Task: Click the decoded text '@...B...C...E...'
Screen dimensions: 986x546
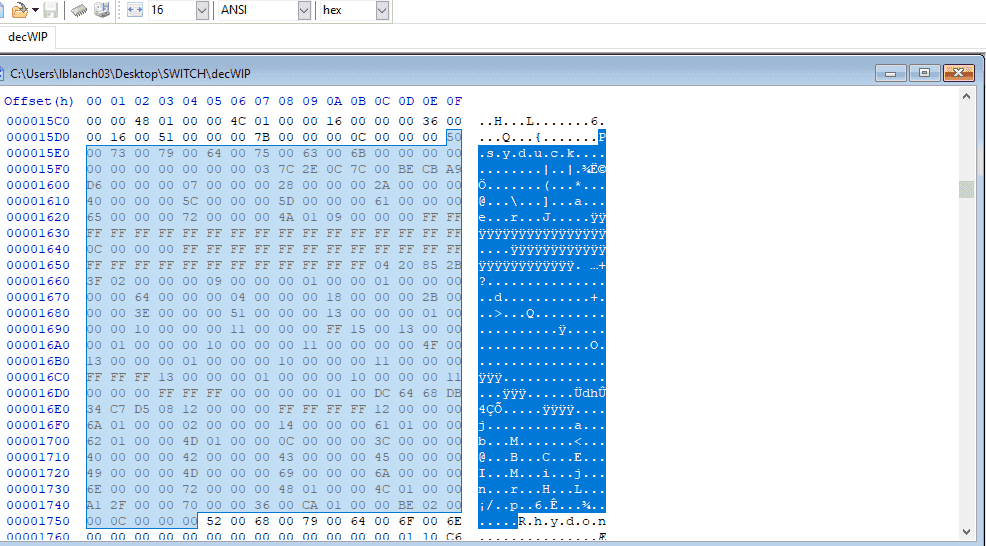Action: [541, 457]
